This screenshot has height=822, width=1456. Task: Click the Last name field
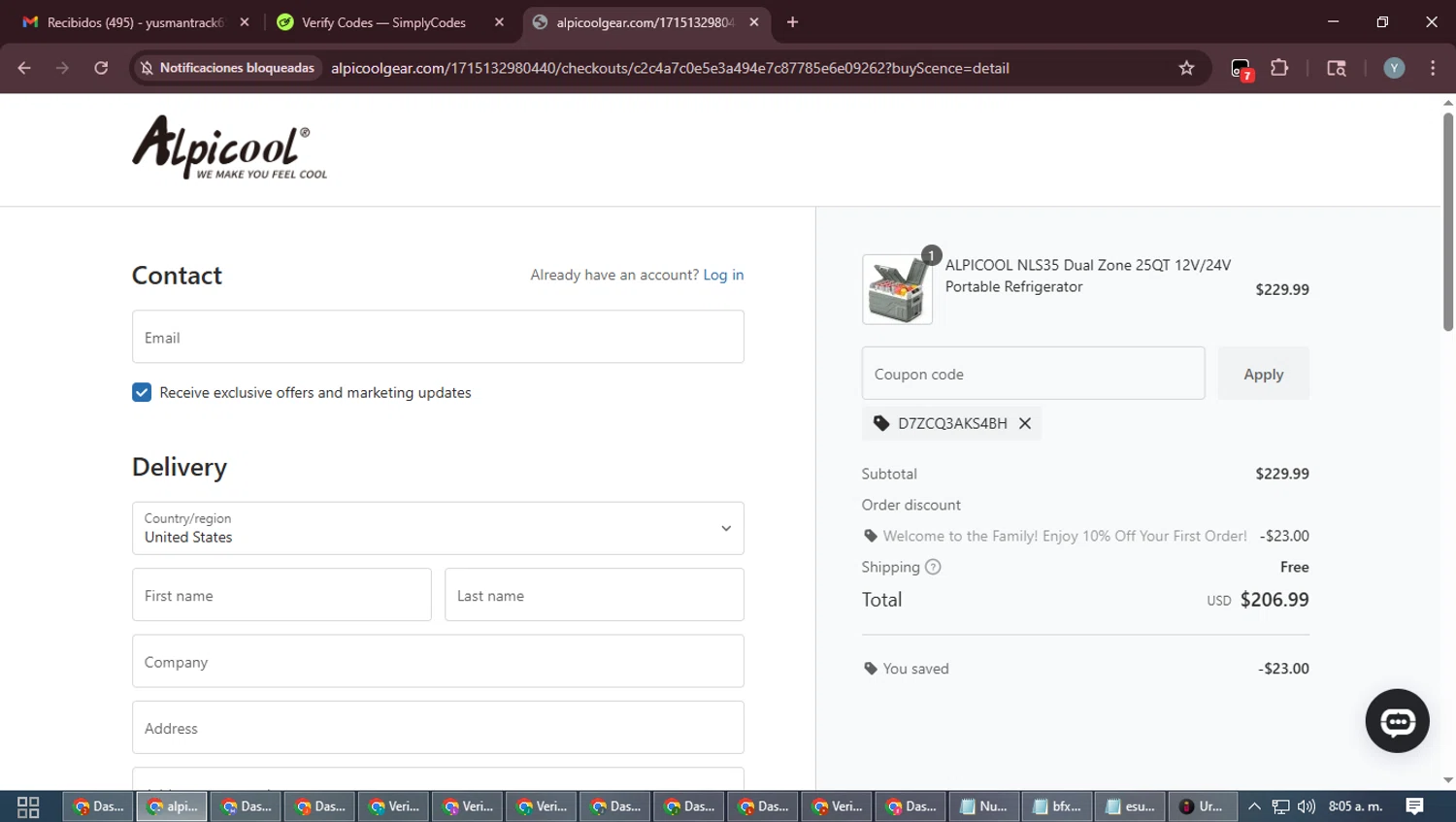point(594,595)
